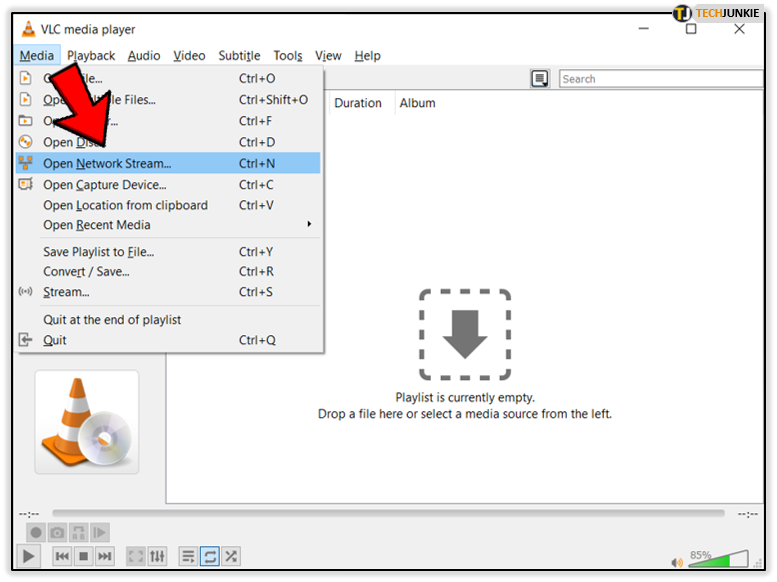Open the Tools menu
Viewport: 777px width, 582px height.
pyautogui.click(x=287, y=56)
